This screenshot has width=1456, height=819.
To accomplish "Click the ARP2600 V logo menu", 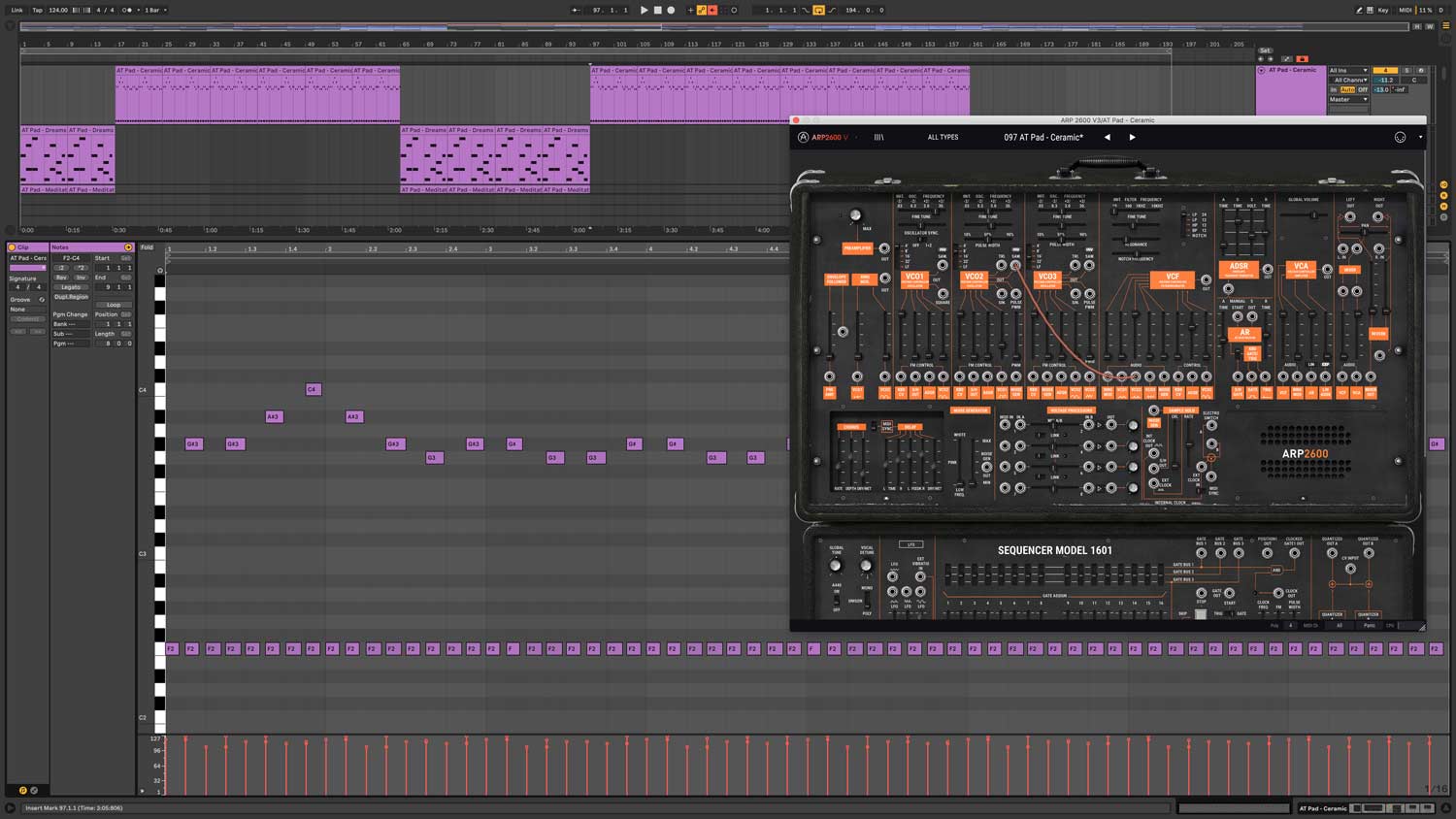I will pos(823,138).
